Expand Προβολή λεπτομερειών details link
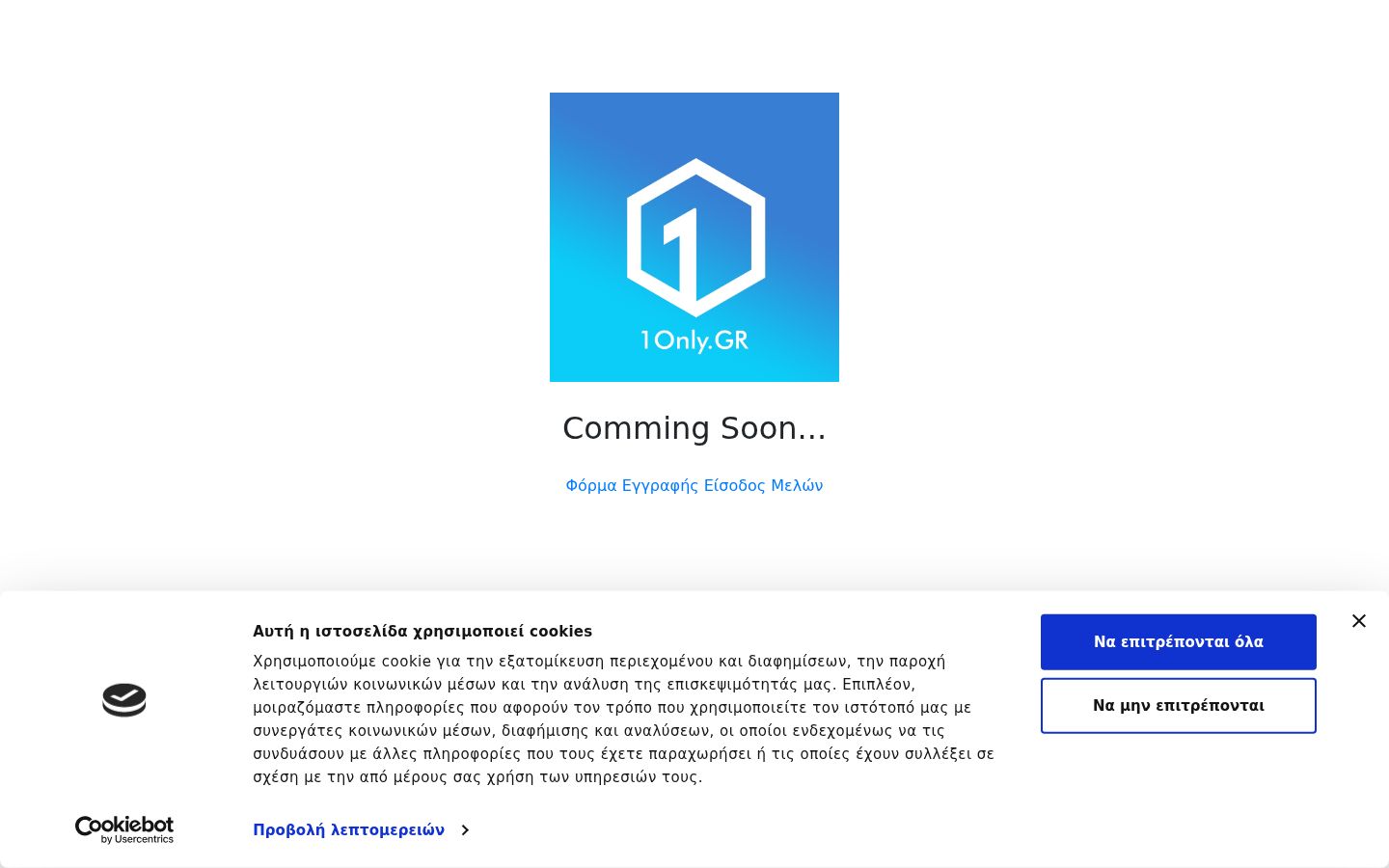This screenshot has width=1389, height=868. 361,830
